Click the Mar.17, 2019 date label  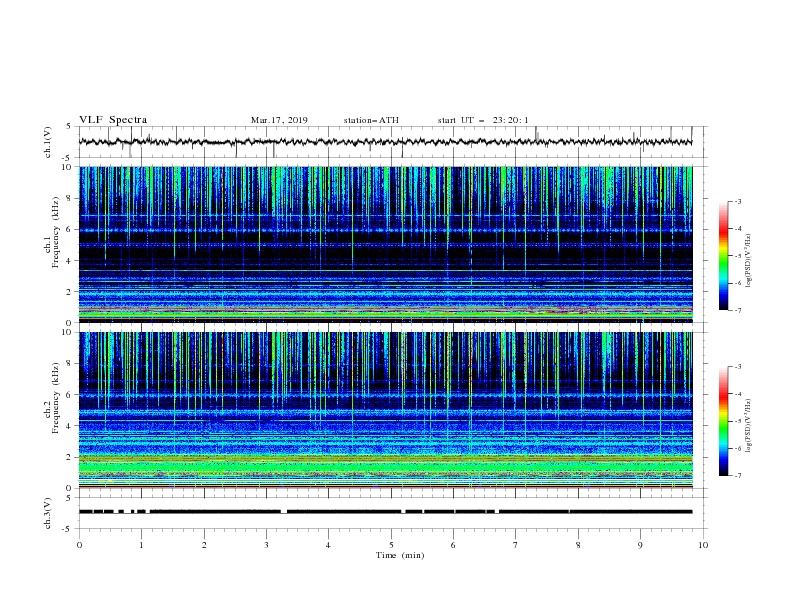[279, 120]
